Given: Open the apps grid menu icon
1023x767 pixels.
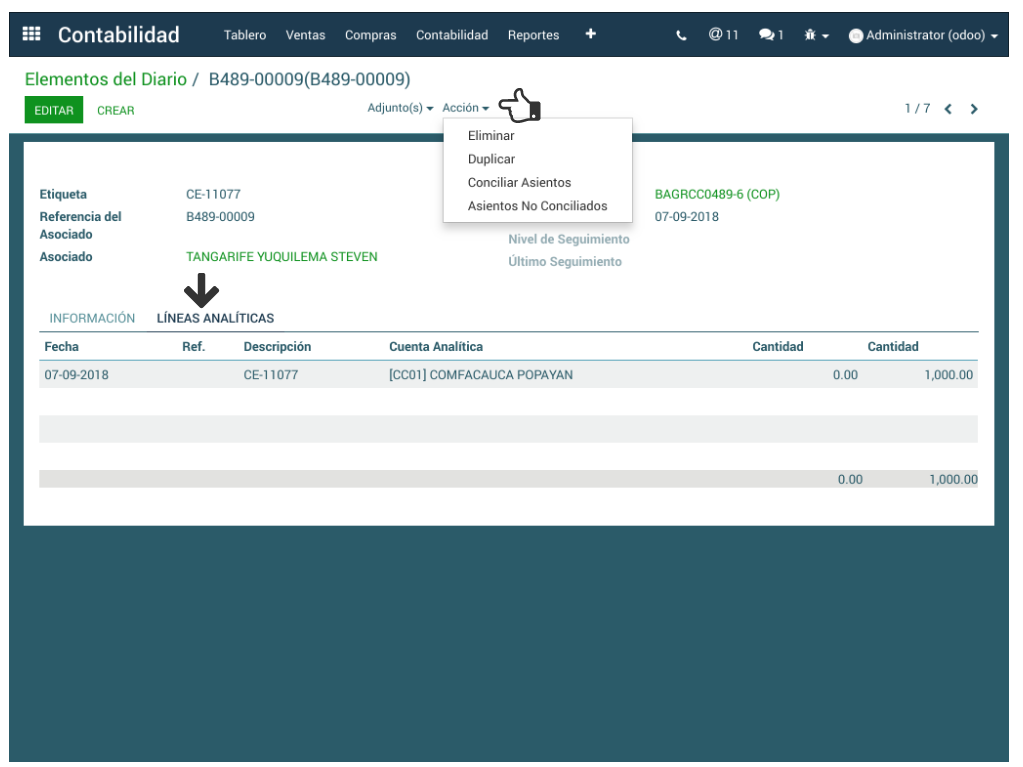Looking at the screenshot, I should (31, 34).
